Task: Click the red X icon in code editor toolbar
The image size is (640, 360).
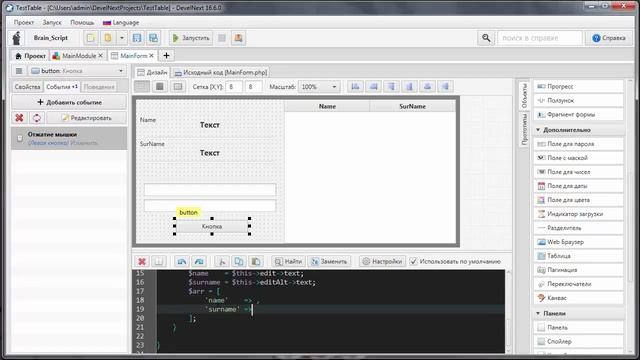Action: click(x=142, y=261)
